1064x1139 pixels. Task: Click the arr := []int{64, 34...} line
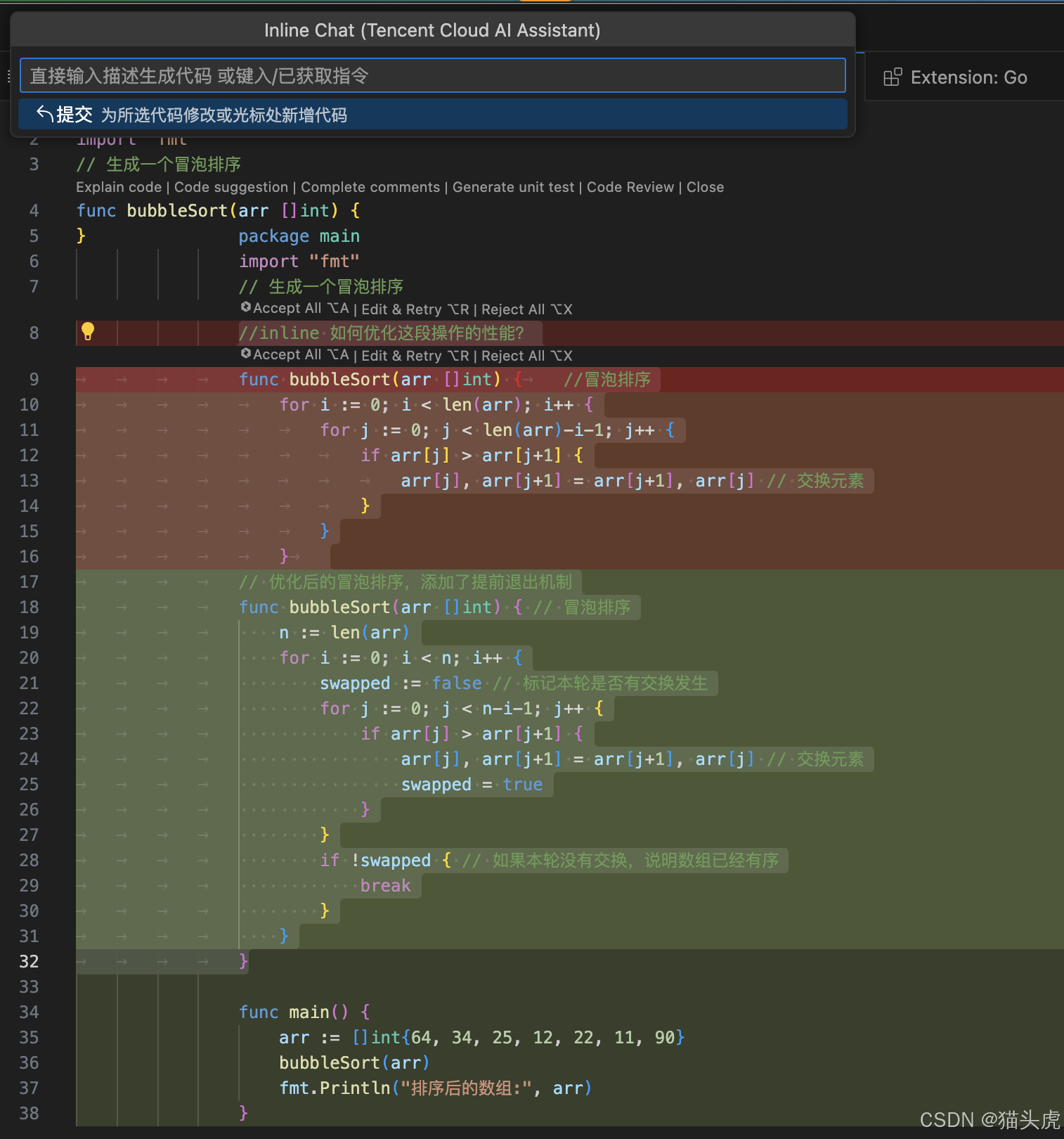[482, 1037]
